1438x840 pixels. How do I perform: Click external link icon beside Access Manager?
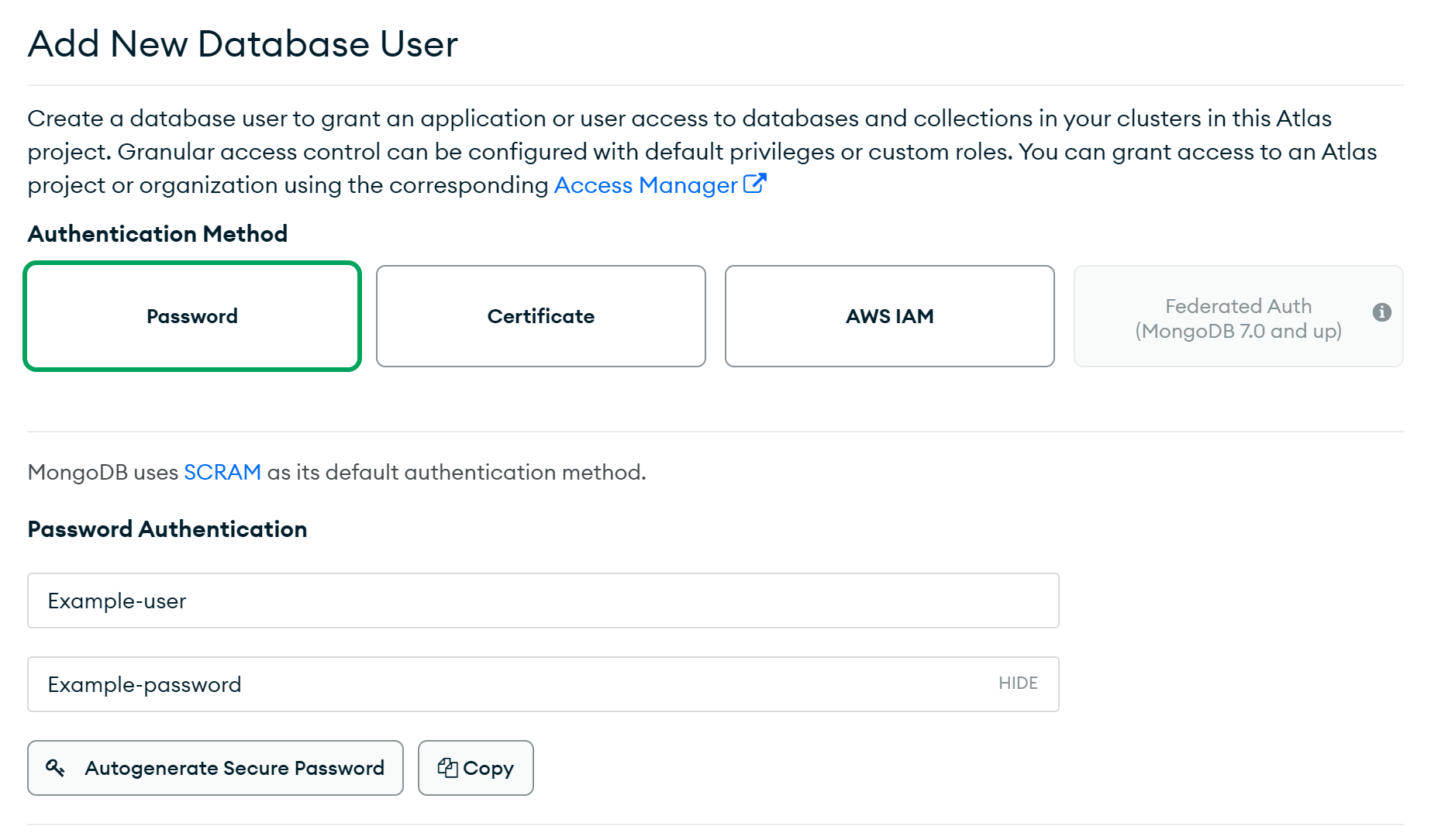click(x=755, y=184)
